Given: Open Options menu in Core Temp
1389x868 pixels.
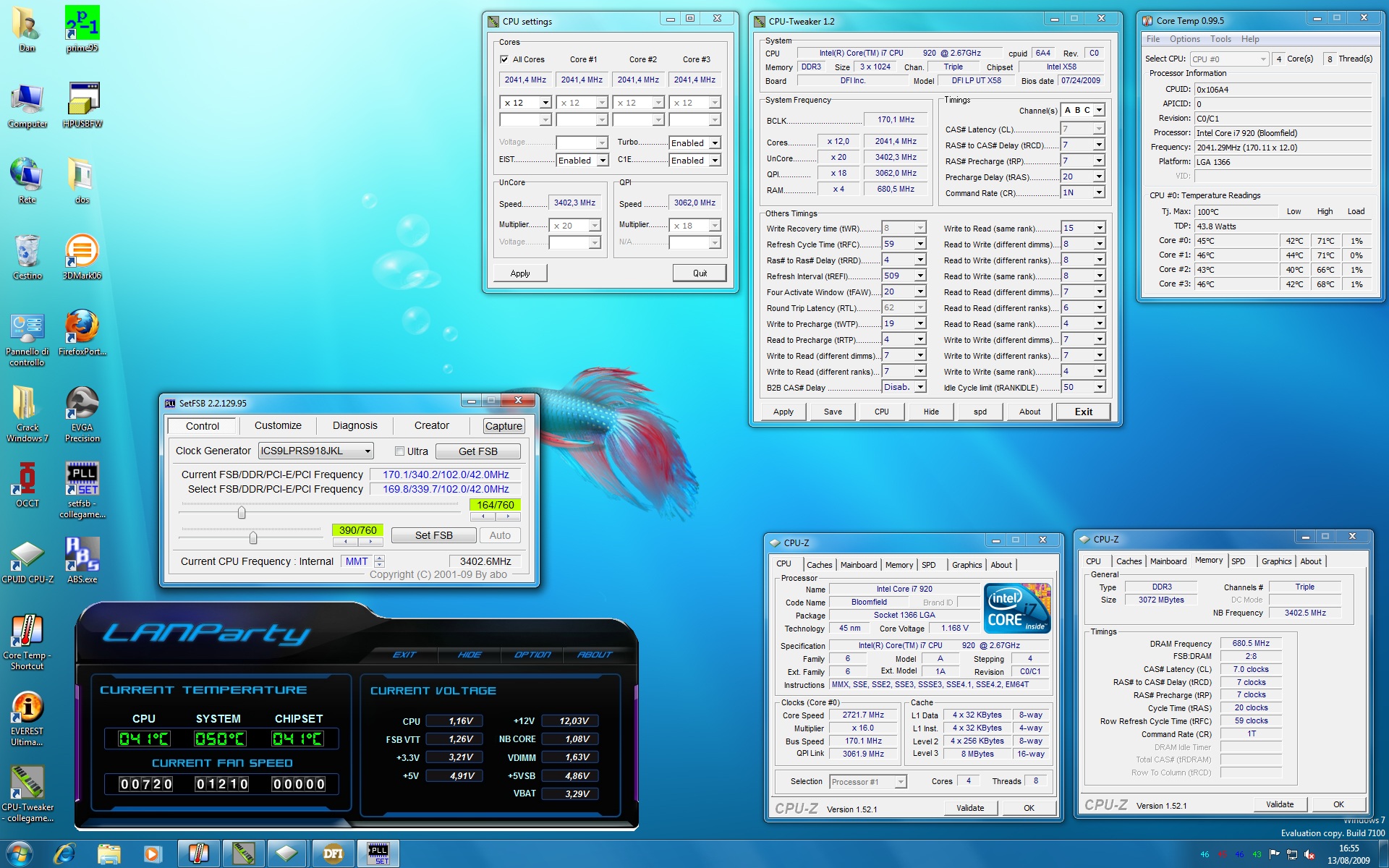Looking at the screenshot, I should tap(1185, 39).
